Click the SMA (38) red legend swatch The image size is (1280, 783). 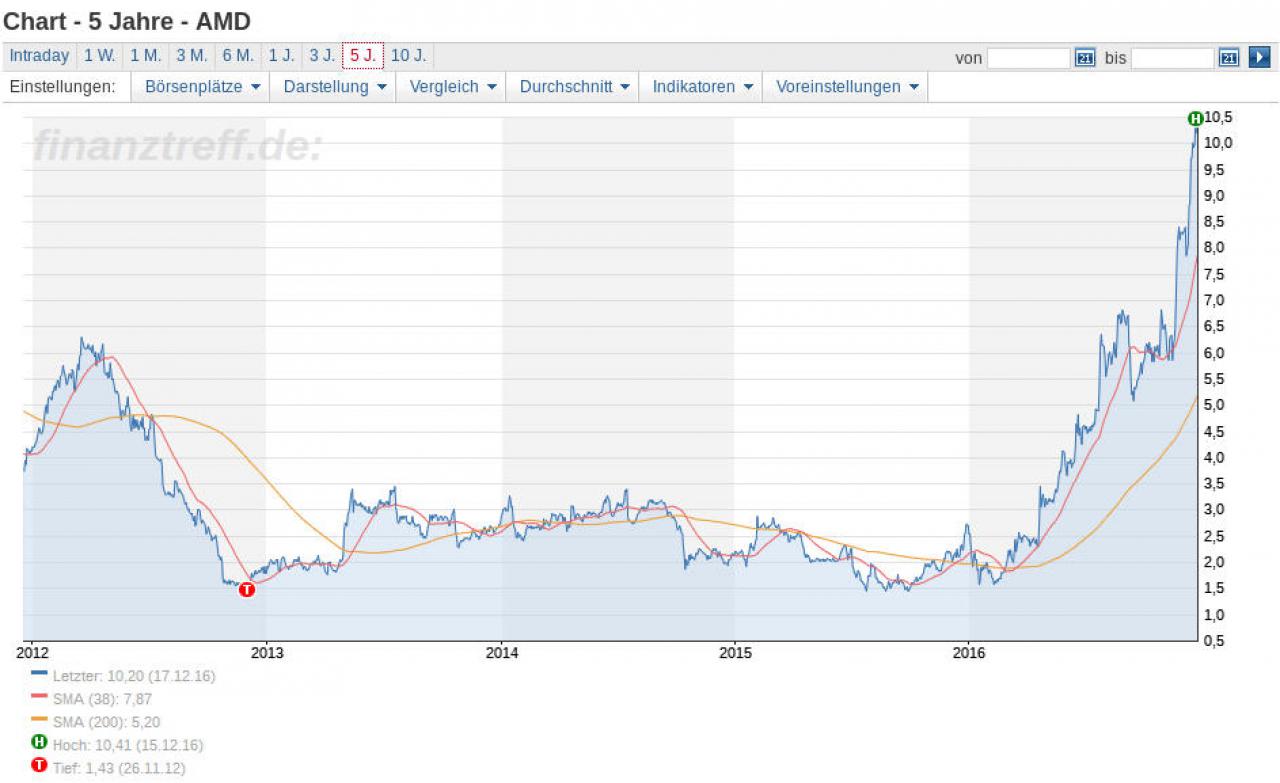[x=39, y=698]
